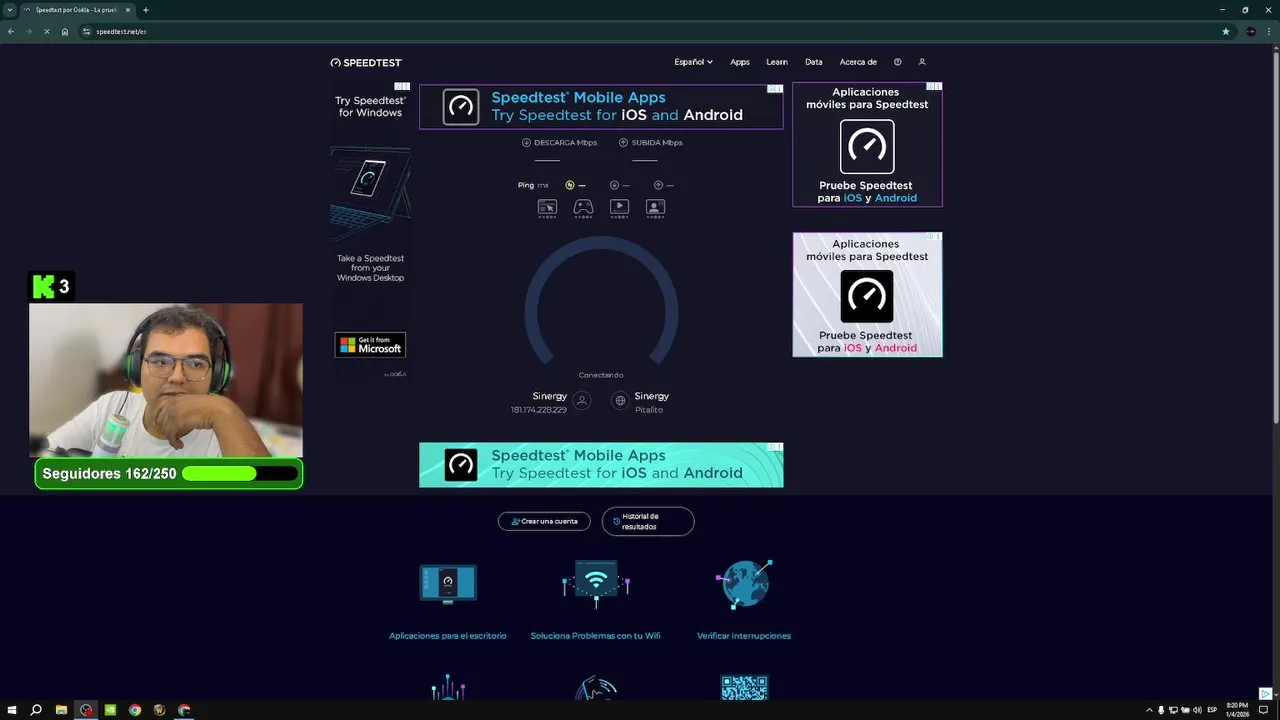This screenshot has width=1280, height=720.
Task: Click the lower right Aplicaciones móviles ad
Action: point(867,294)
